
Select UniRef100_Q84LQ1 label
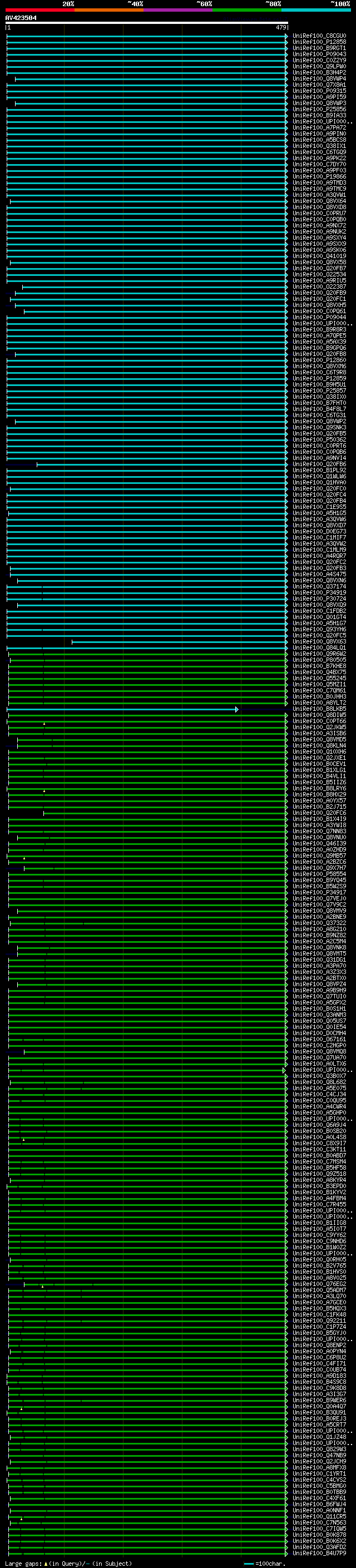[319, 647]
